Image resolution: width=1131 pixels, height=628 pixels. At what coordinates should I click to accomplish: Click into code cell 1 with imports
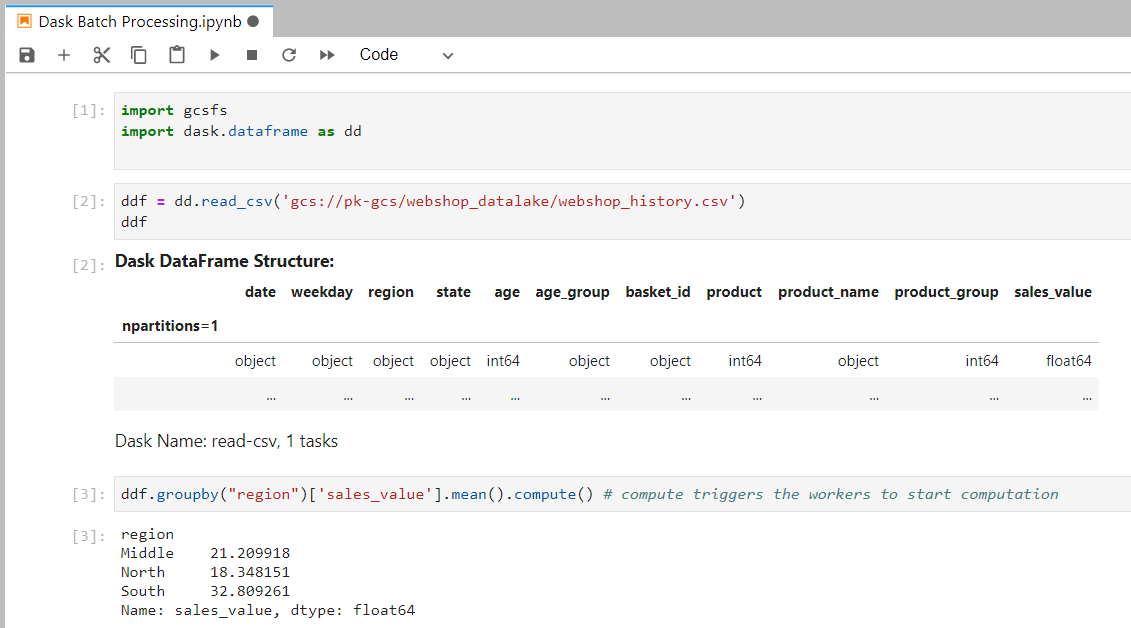click(622, 131)
